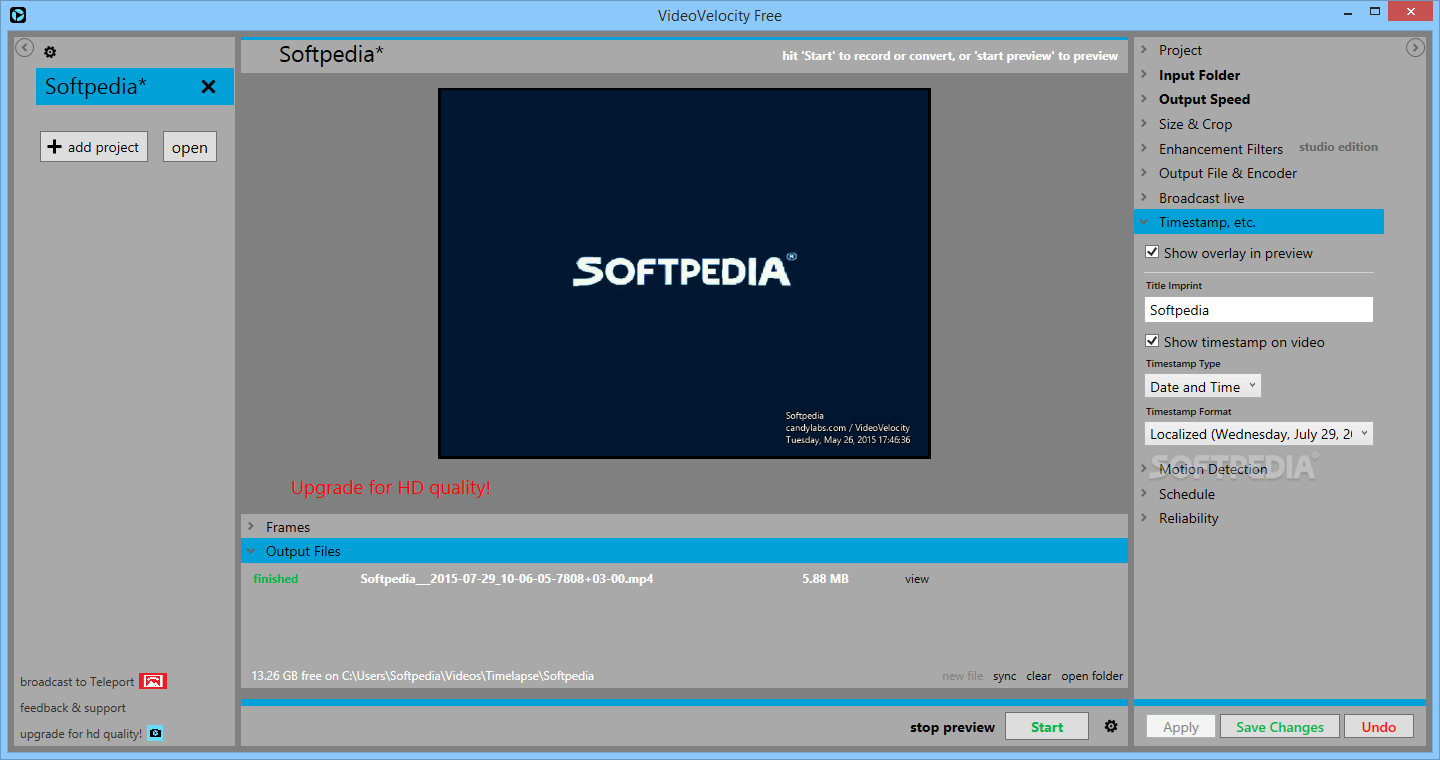Click the red Upgrade for HD quality! text
The width and height of the screenshot is (1440, 760).
pos(391,488)
